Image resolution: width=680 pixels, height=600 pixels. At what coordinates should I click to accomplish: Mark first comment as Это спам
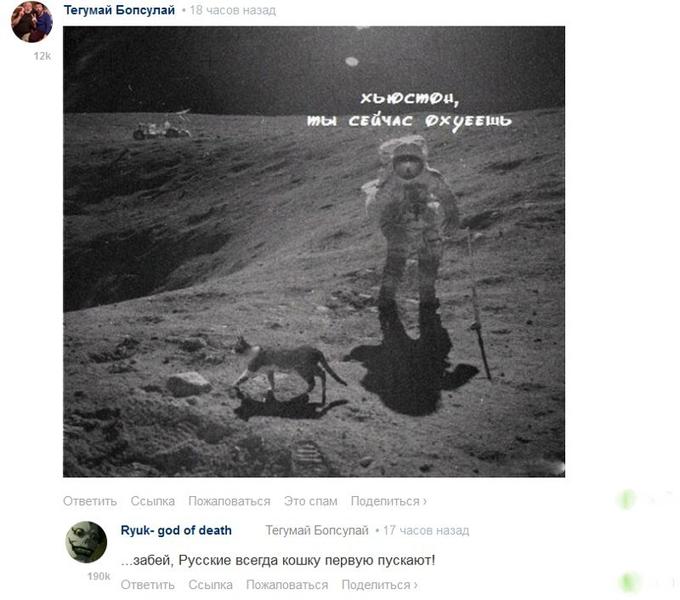pos(311,501)
